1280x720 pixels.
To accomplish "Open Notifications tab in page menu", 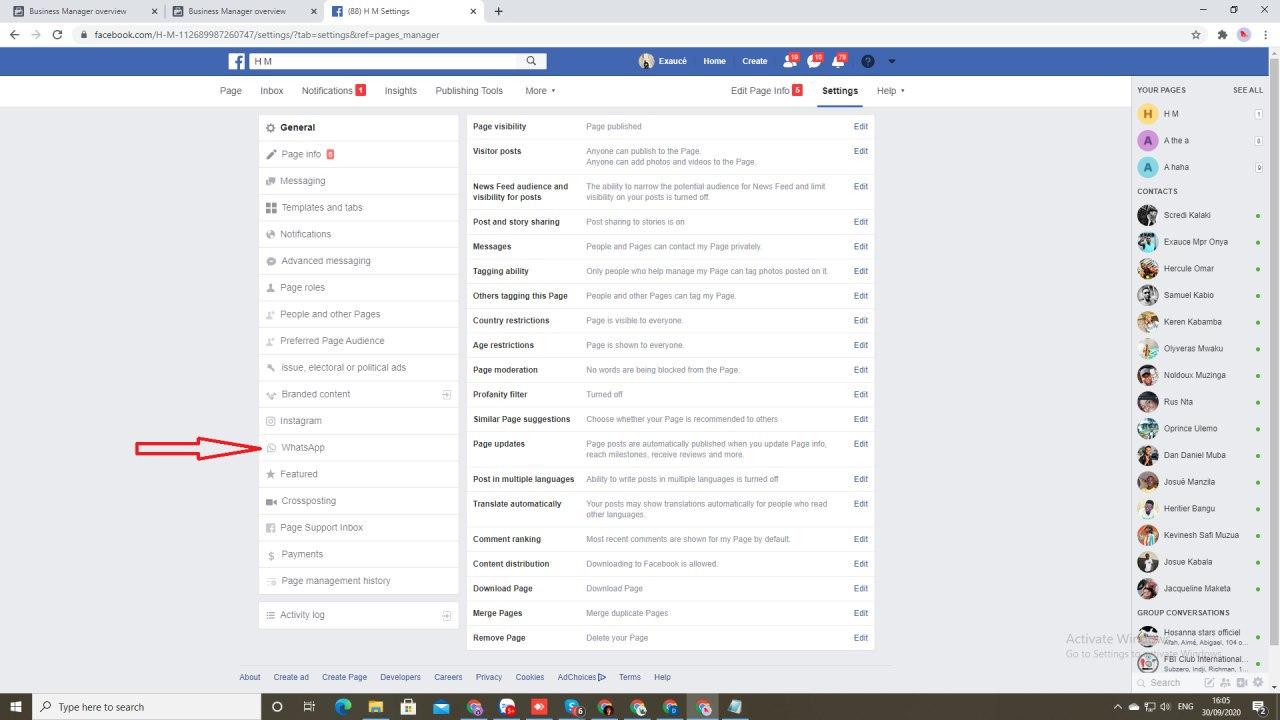I will (333, 91).
